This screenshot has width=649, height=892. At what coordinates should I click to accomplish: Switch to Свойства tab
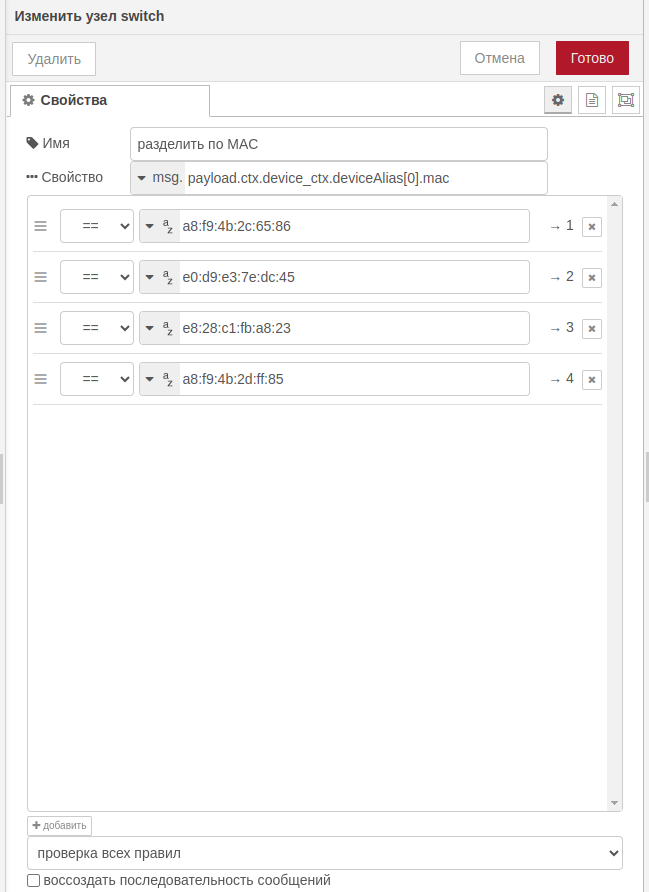pyautogui.click(x=110, y=100)
